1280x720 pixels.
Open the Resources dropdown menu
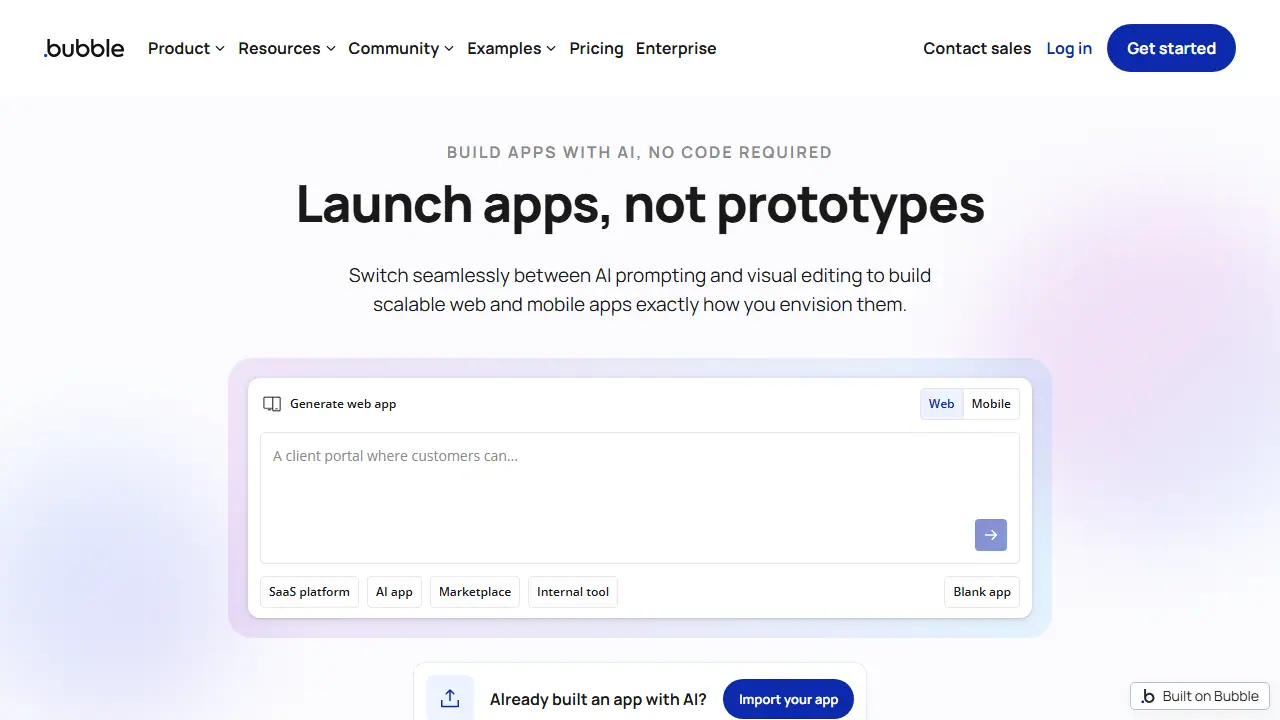286,48
